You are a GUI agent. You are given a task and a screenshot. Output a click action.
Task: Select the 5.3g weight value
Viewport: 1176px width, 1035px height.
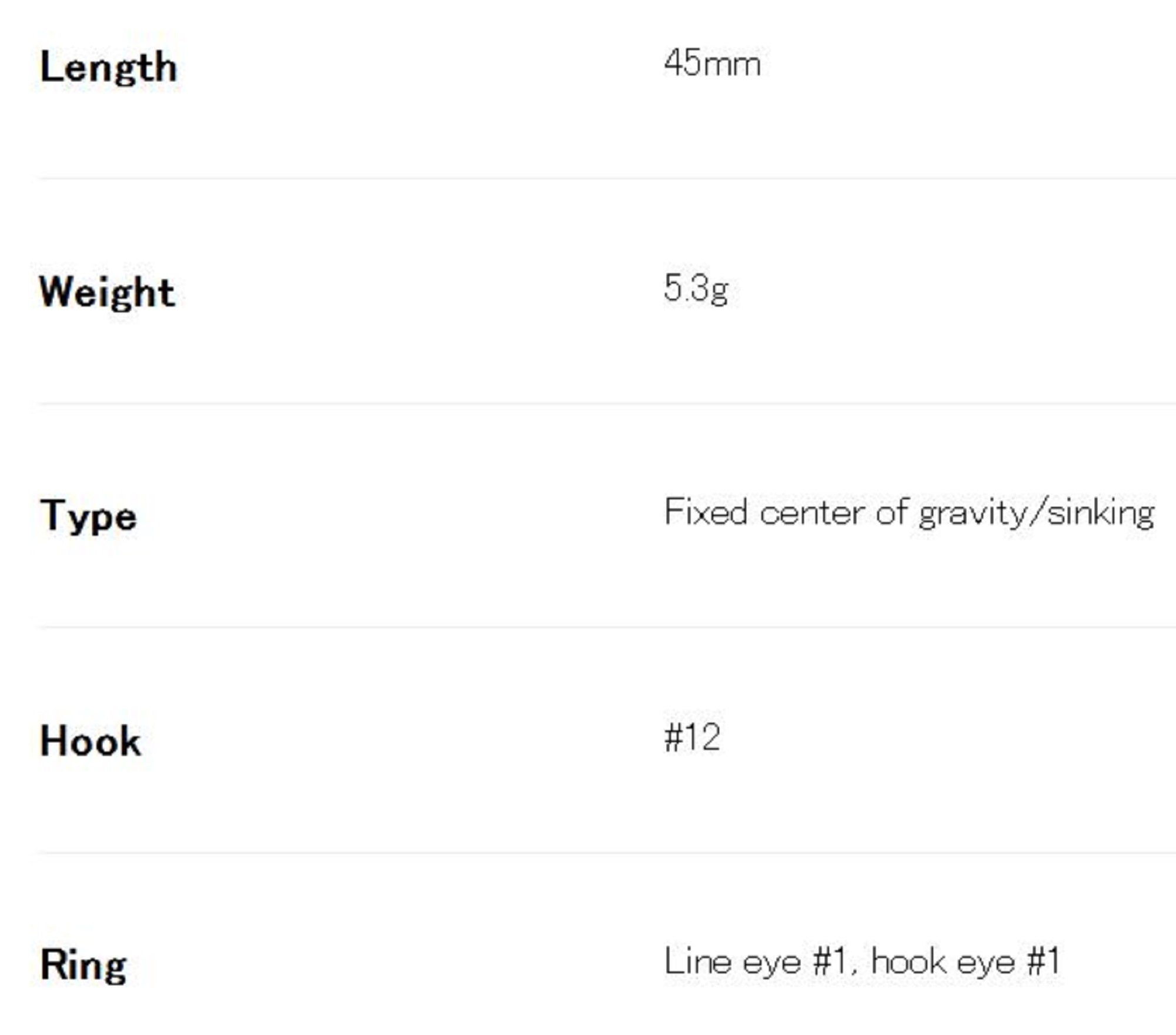[696, 289]
